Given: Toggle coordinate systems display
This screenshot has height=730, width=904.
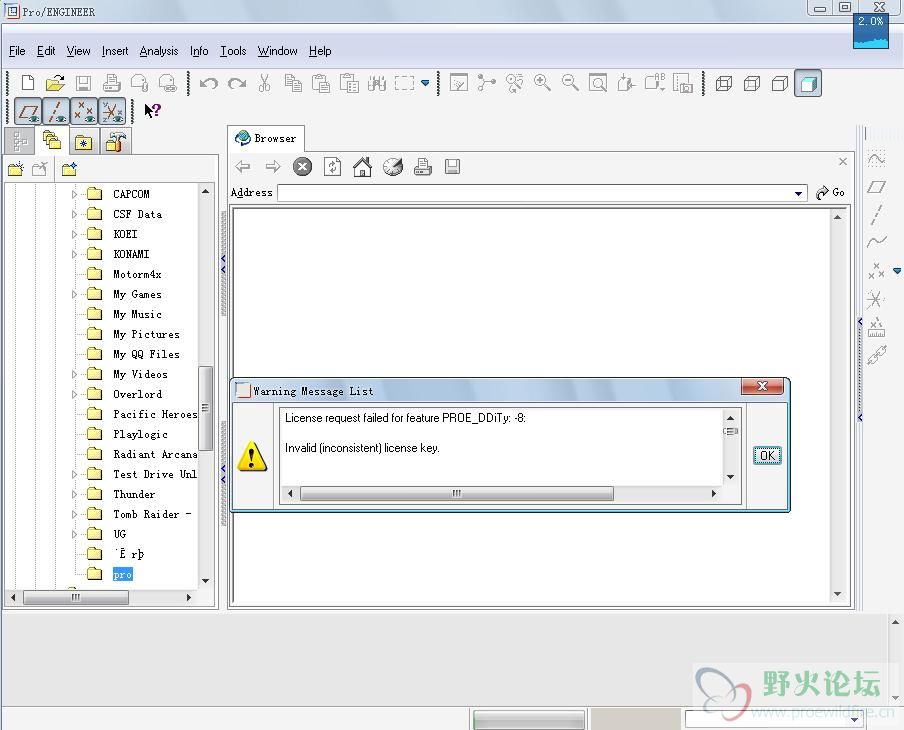Looking at the screenshot, I should (112, 111).
